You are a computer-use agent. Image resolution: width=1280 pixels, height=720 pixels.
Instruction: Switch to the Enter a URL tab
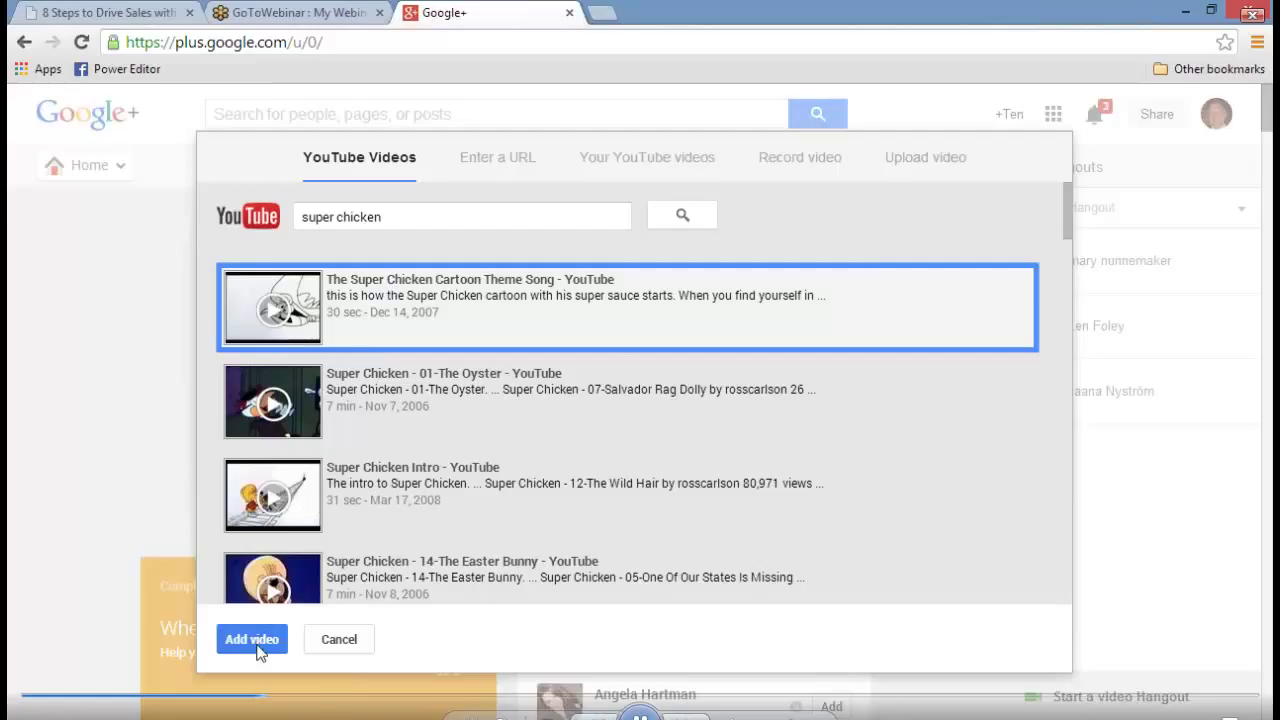coord(498,157)
